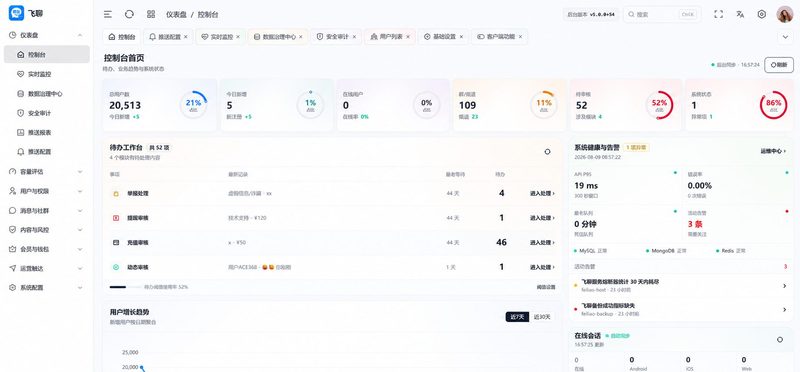800x372 pixels.
Task: Focus the 搜索 search field
Action: 662,14
